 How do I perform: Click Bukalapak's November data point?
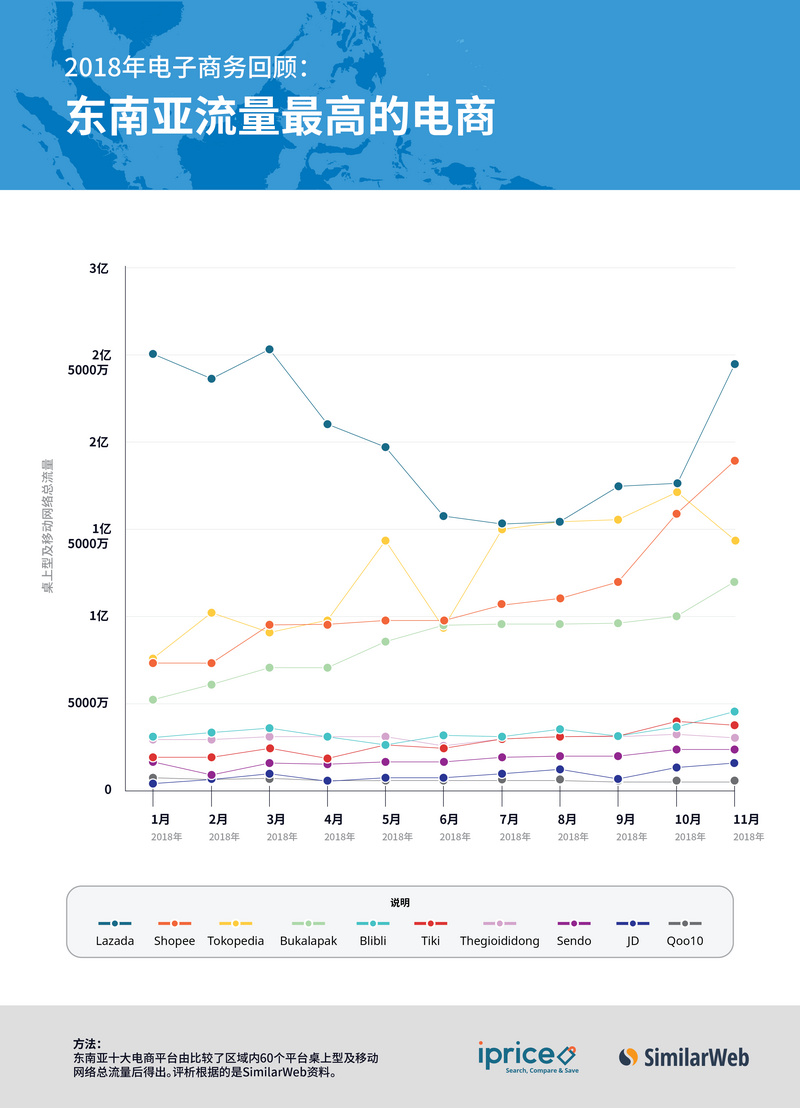click(734, 582)
